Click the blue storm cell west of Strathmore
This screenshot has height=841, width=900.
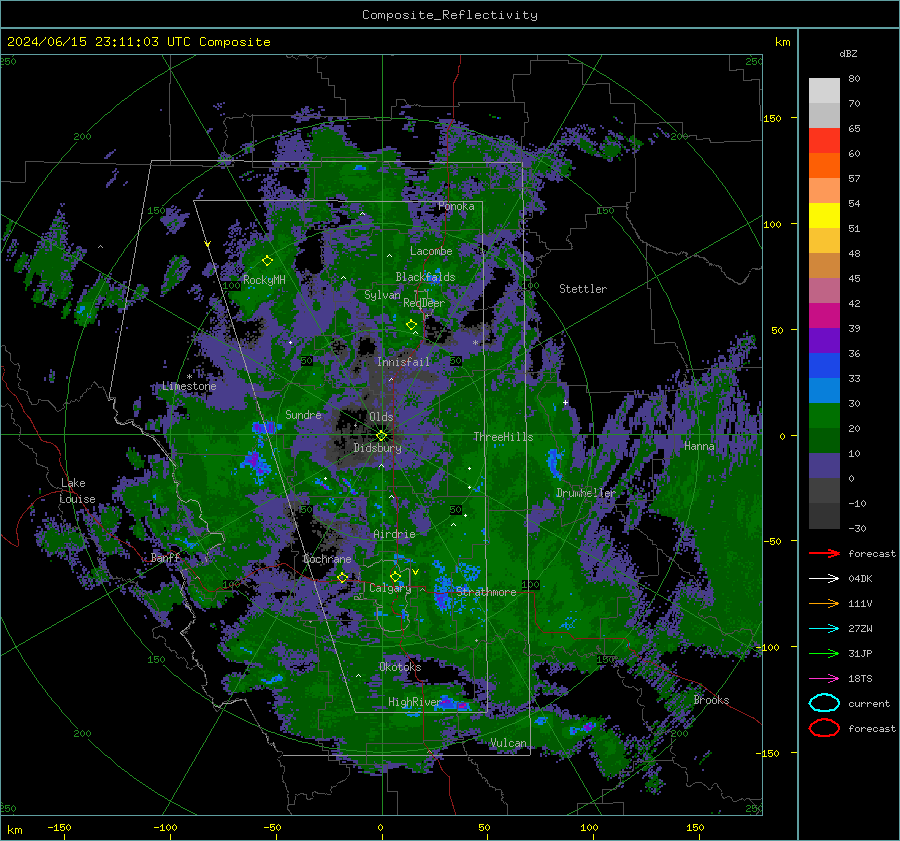(443, 594)
